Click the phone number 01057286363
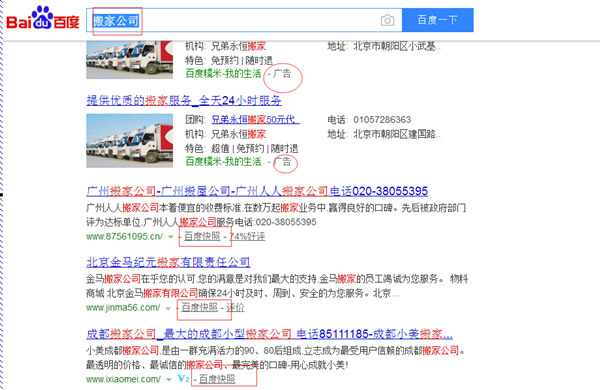Screen dimensions: 600x390 click(382, 120)
